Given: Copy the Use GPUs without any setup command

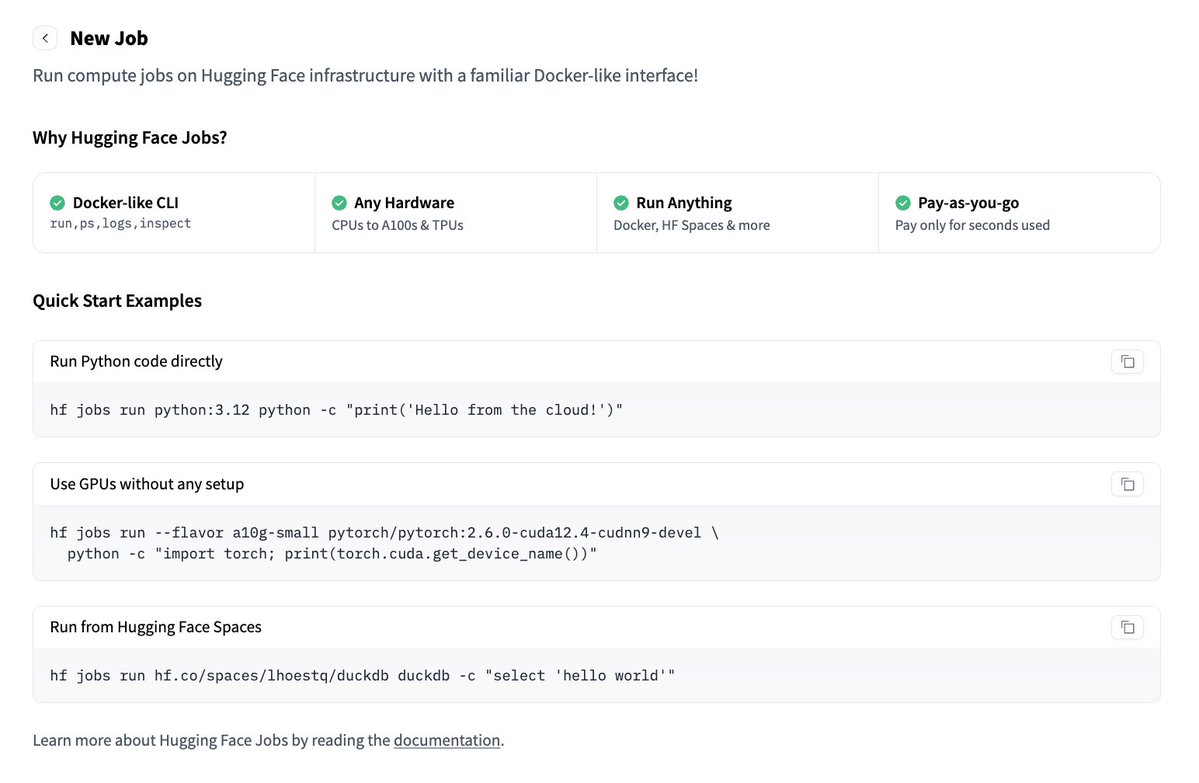Looking at the screenshot, I should [x=1127, y=484].
